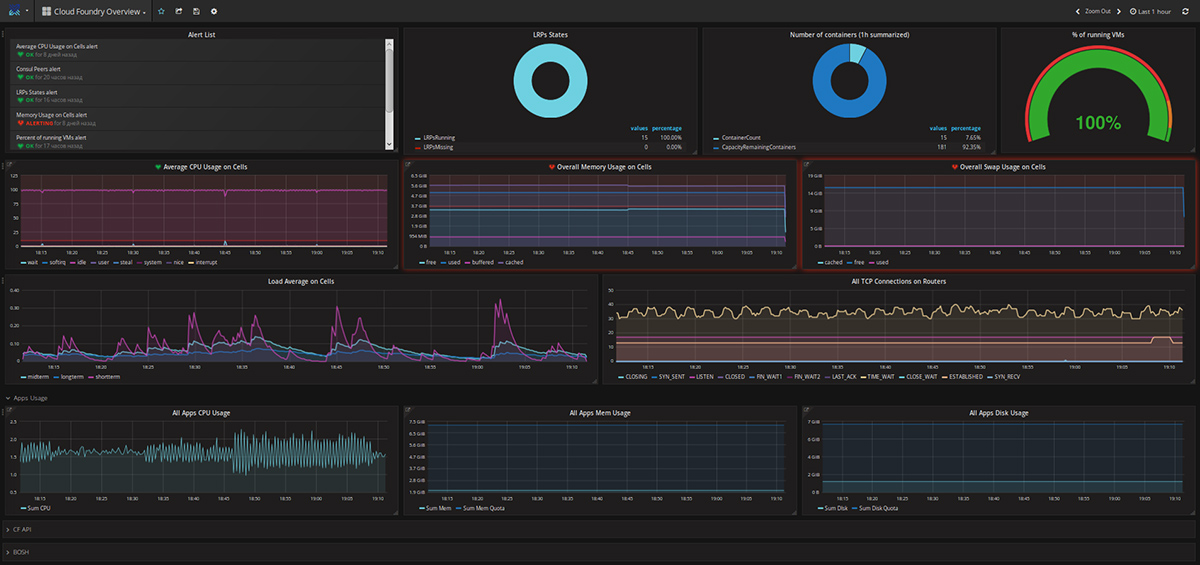Shift time range forward with right arrow

pyautogui.click(x=1121, y=11)
